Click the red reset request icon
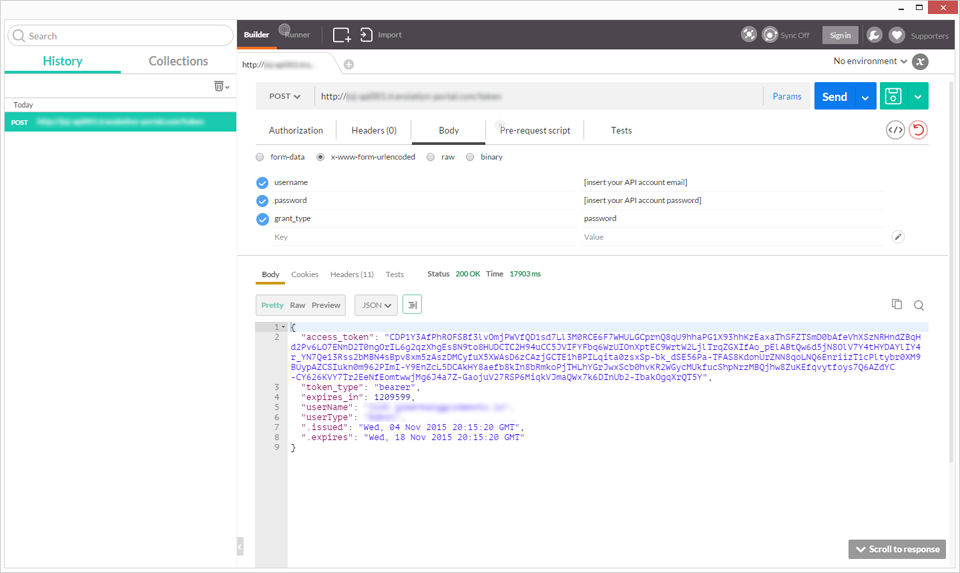The image size is (960, 573). tap(918, 130)
